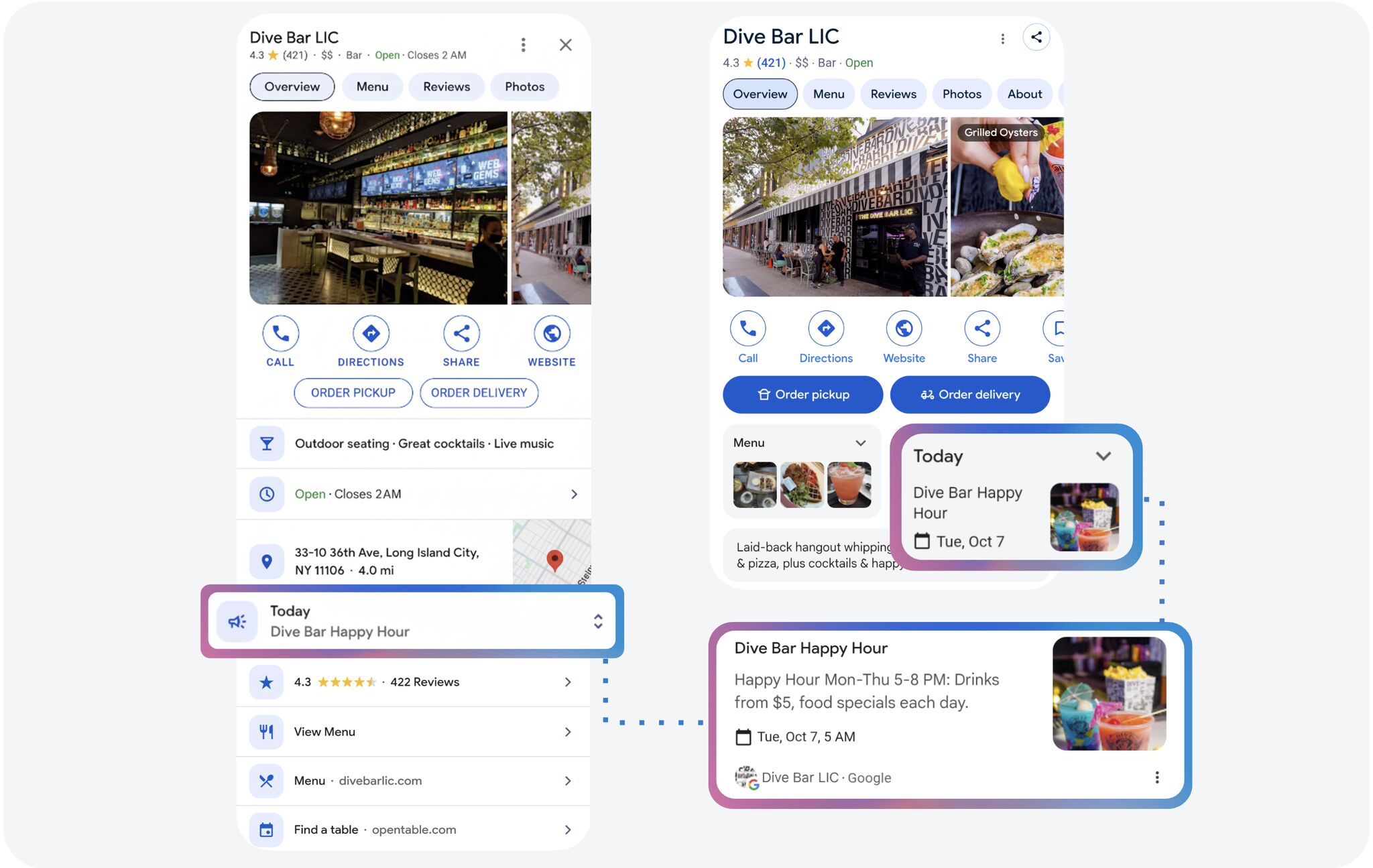Switch to the Reviews tab
Screen dimensions: 1373x868
point(893,94)
